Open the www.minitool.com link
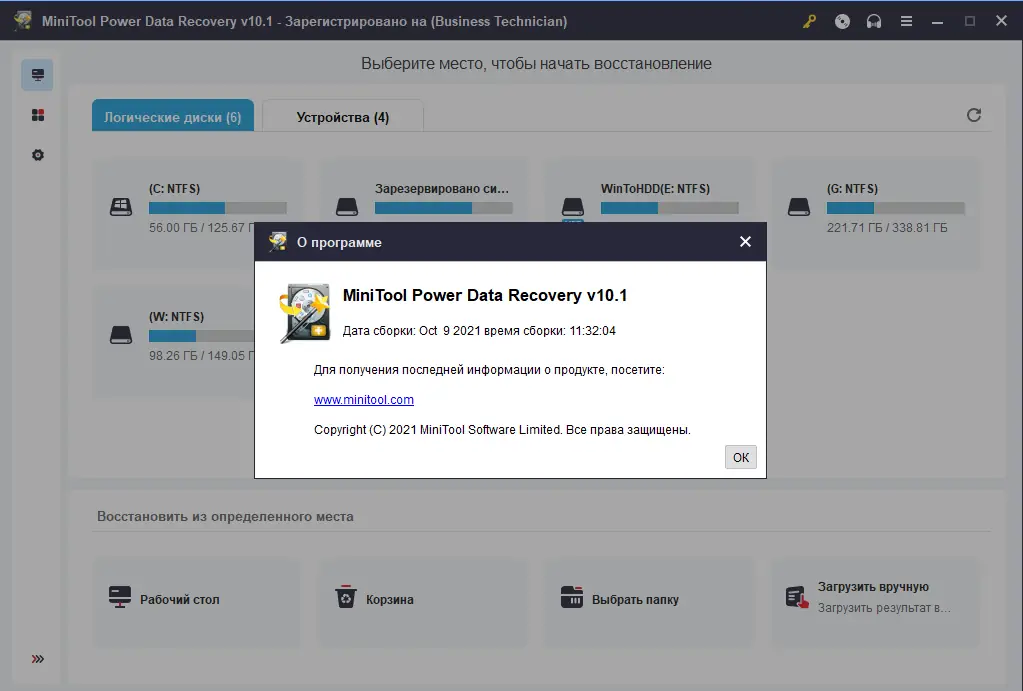 (363, 399)
